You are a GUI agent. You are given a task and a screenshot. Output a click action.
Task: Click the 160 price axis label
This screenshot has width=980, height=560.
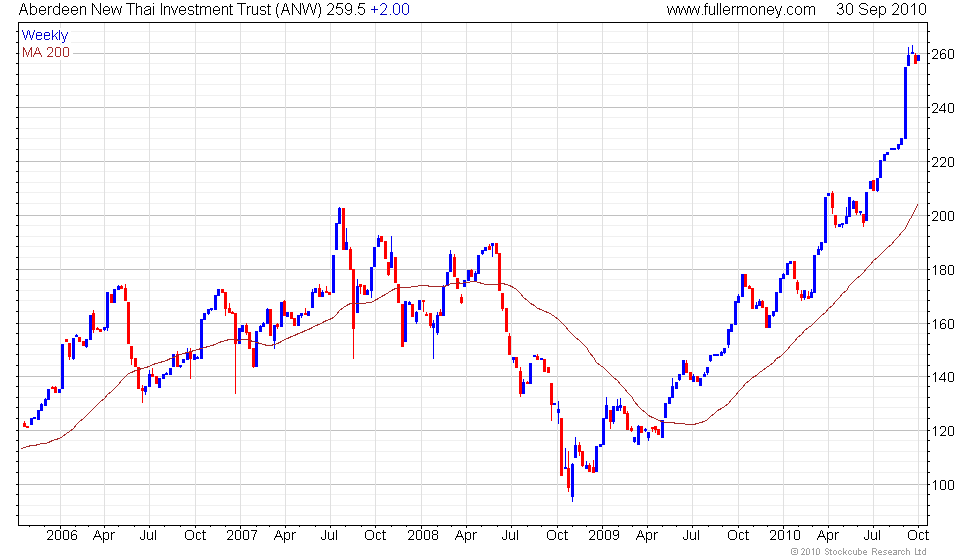click(943, 324)
